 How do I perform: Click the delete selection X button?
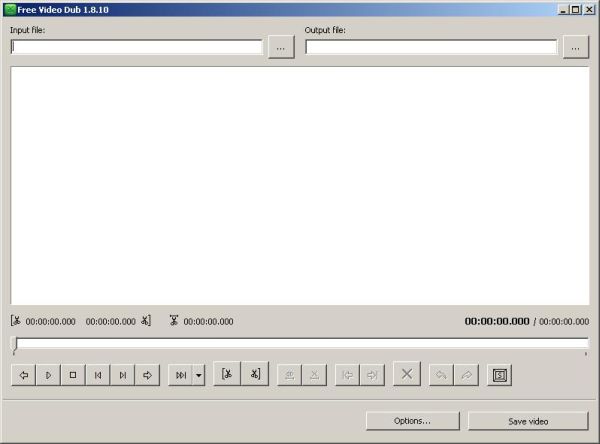pyautogui.click(x=406, y=374)
